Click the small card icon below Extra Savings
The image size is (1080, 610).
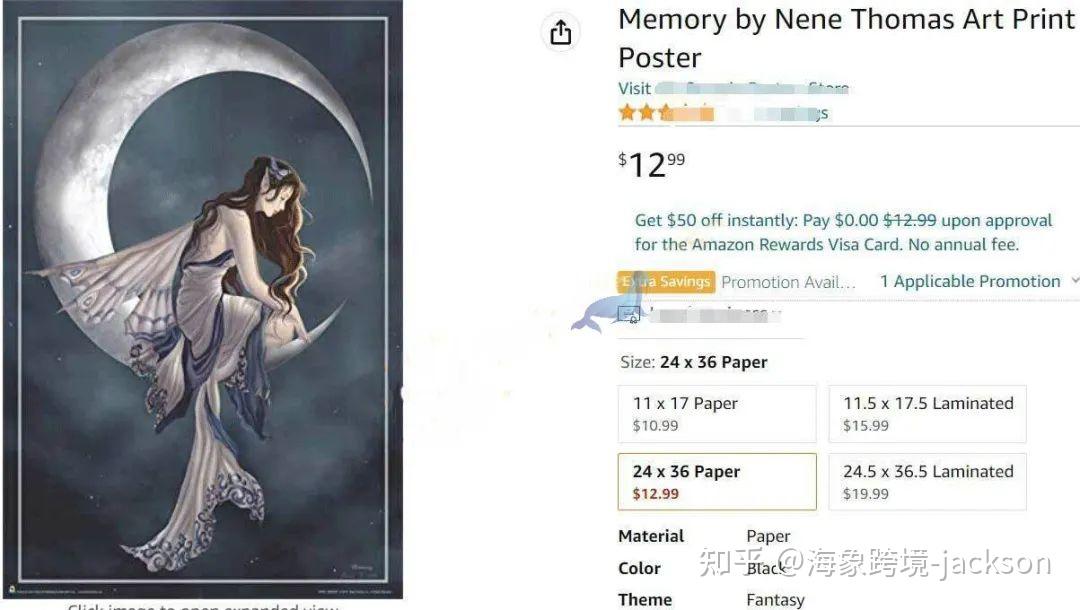pyautogui.click(x=629, y=315)
